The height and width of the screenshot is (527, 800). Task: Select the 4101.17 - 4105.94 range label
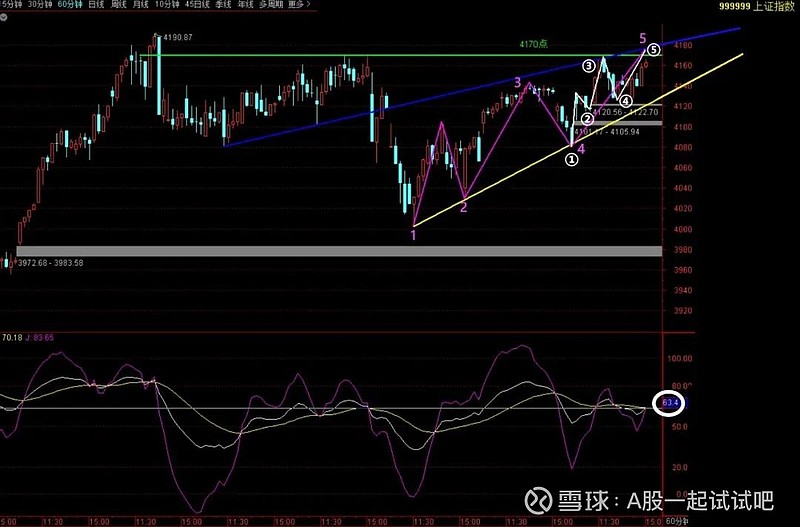[607, 132]
